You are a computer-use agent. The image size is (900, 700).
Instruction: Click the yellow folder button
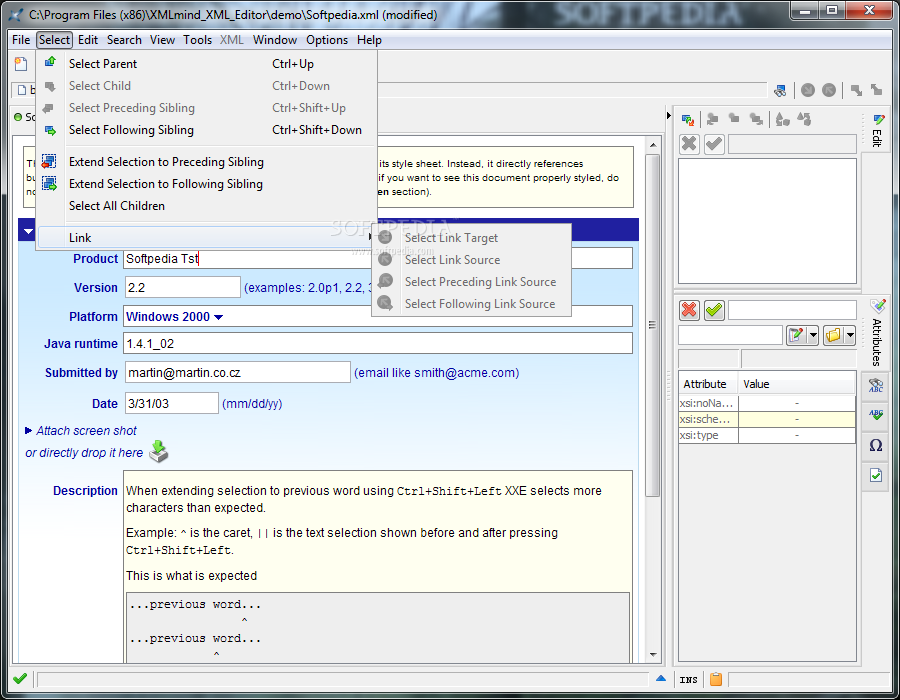833,335
